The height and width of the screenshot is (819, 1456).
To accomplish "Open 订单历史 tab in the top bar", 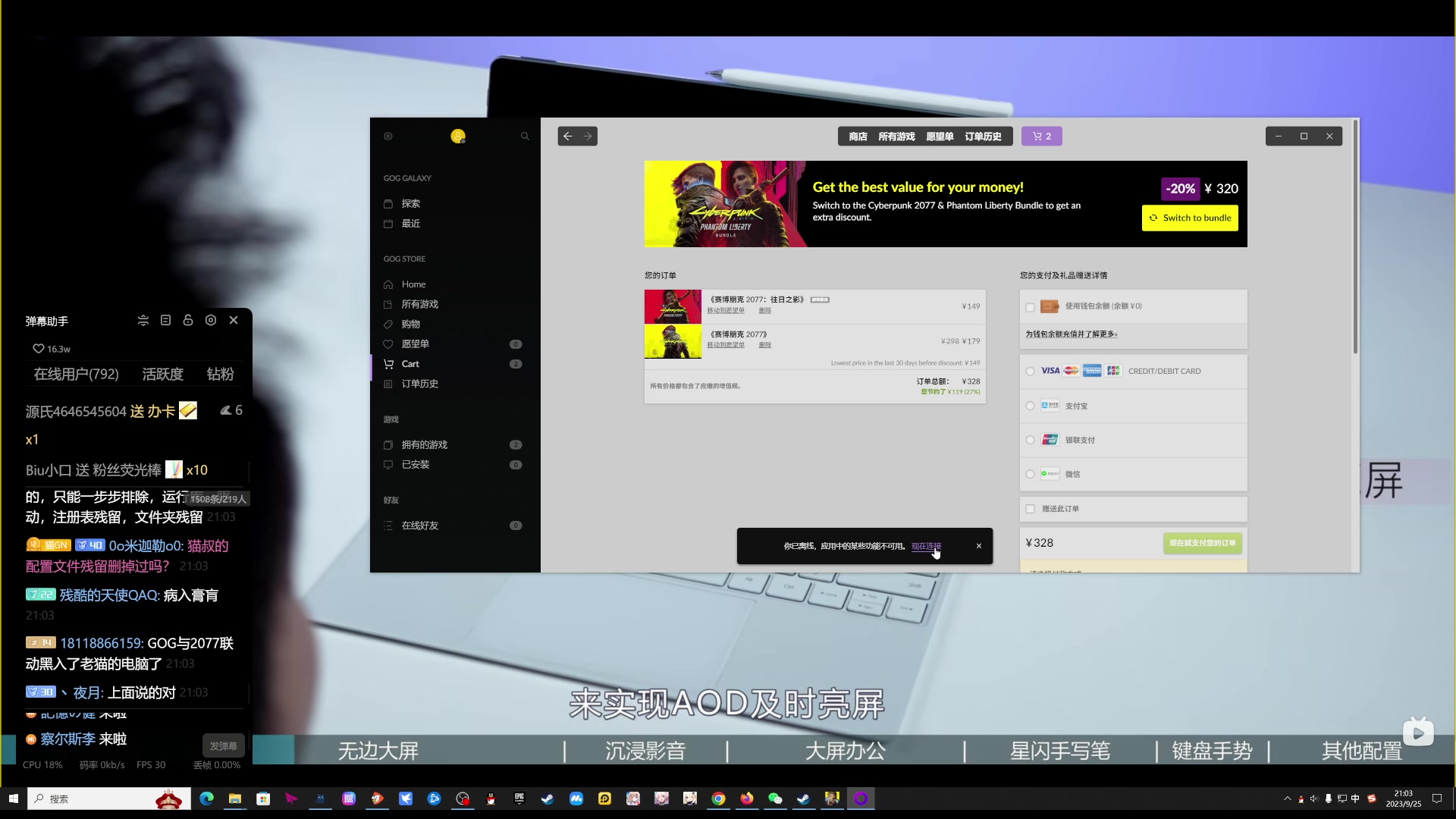I will tap(983, 136).
